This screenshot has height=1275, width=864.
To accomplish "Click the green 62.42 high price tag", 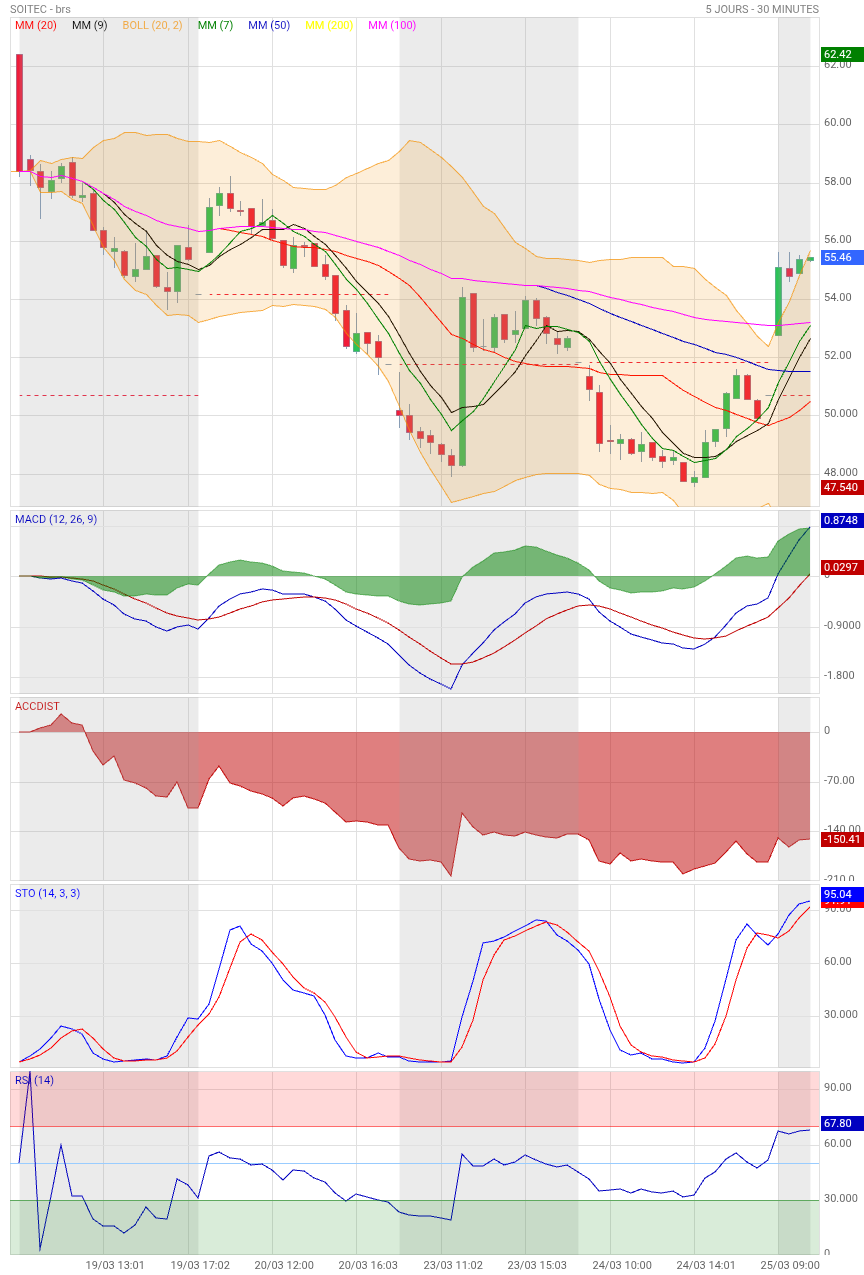I will 839,54.
